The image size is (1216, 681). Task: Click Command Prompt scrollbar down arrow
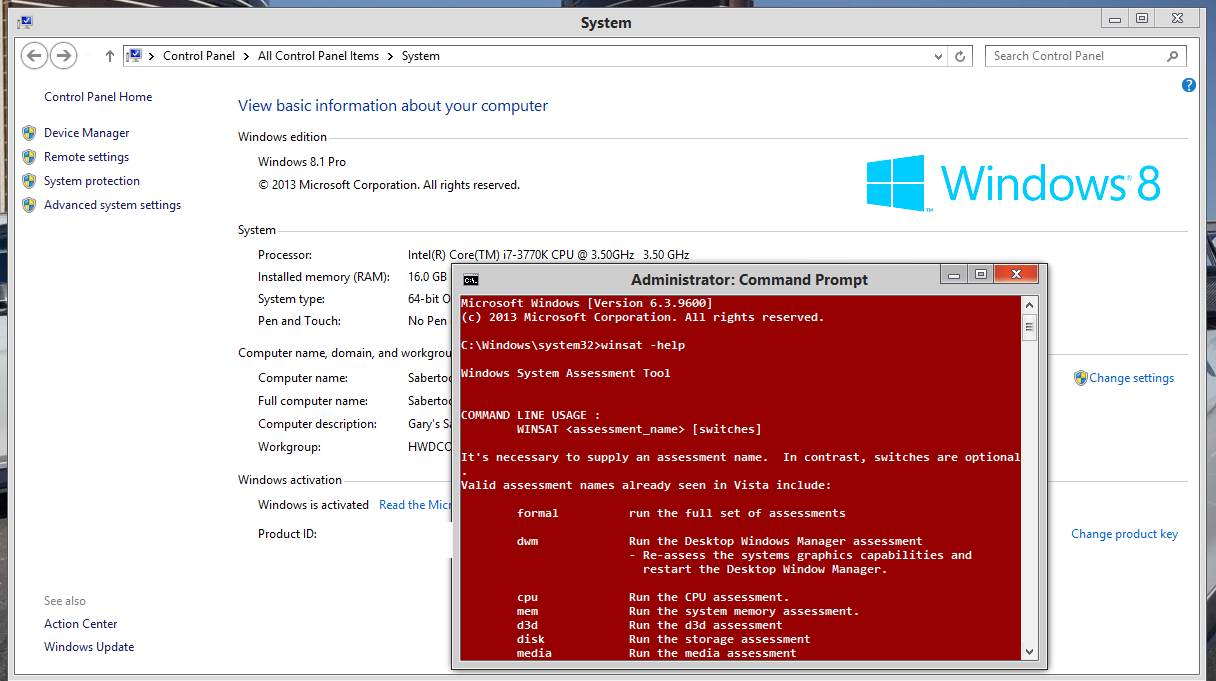pyautogui.click(x=1029, y=650)
